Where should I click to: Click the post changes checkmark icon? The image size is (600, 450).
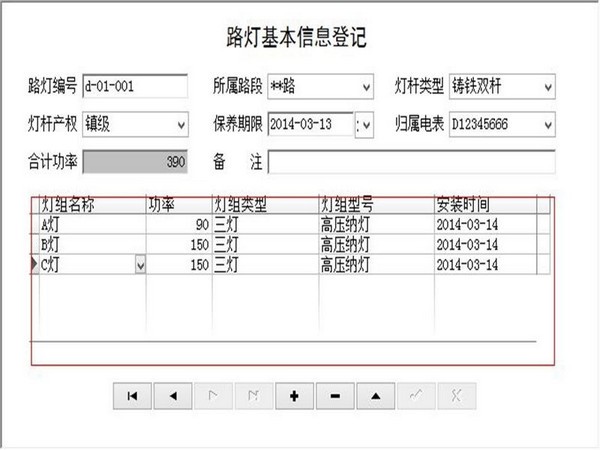pyautogui.click(x=415, y=396)
